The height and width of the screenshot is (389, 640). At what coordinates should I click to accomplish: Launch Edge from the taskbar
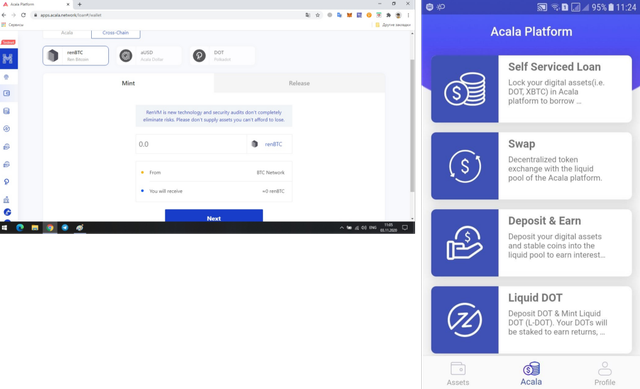pos(20,228)
